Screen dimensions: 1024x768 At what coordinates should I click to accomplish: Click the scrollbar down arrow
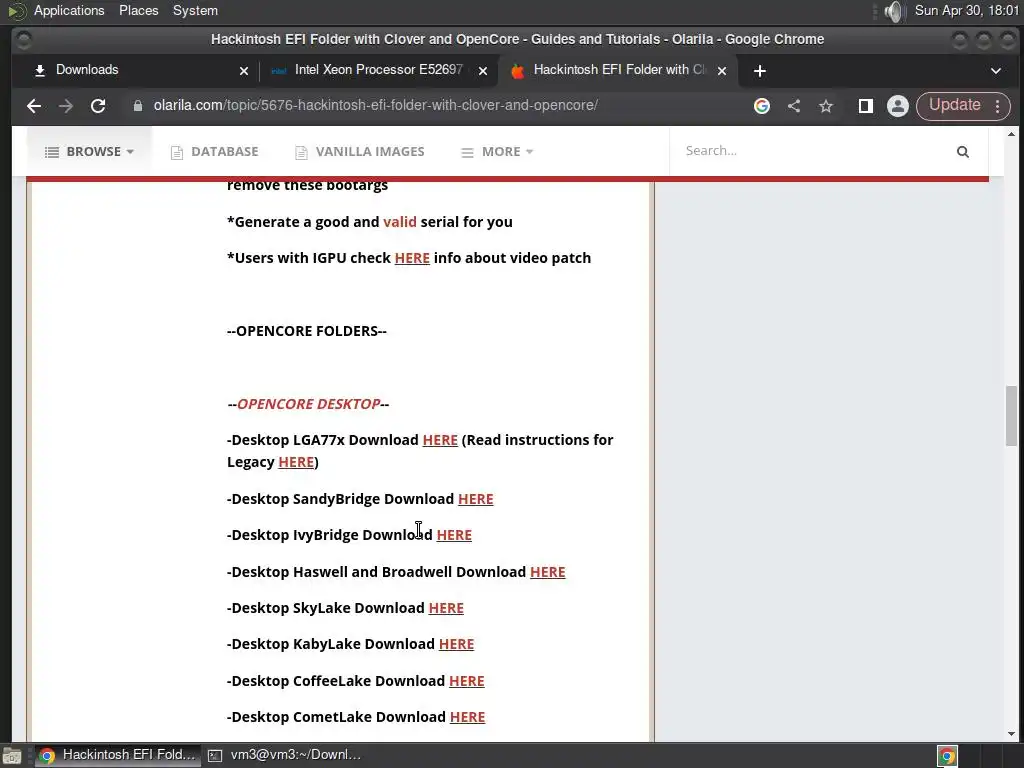click(1011, 734)
